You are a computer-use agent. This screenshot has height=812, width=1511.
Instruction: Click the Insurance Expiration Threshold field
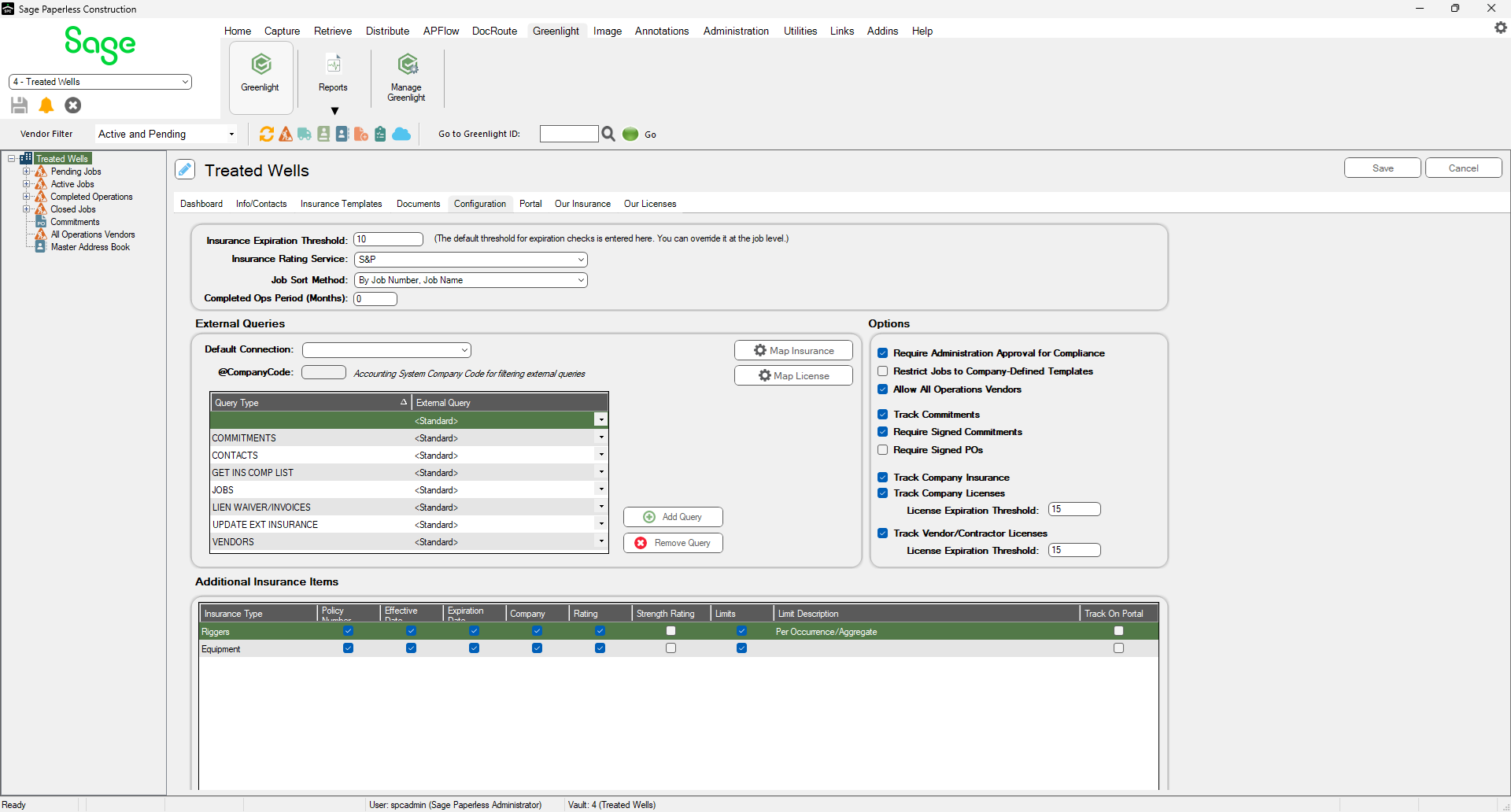(x=389, y=239)
